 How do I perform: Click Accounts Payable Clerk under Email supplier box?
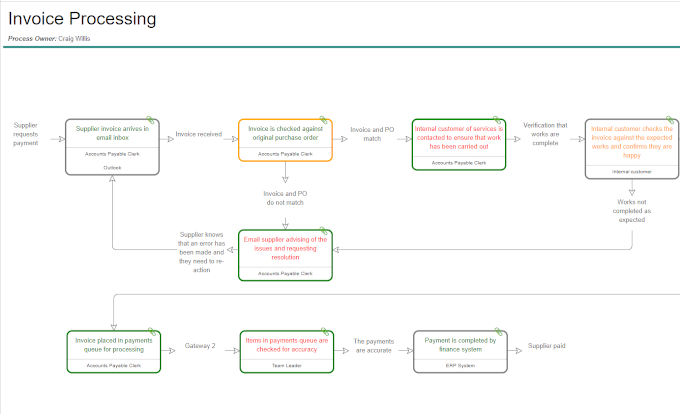click(x=285, y=274)
